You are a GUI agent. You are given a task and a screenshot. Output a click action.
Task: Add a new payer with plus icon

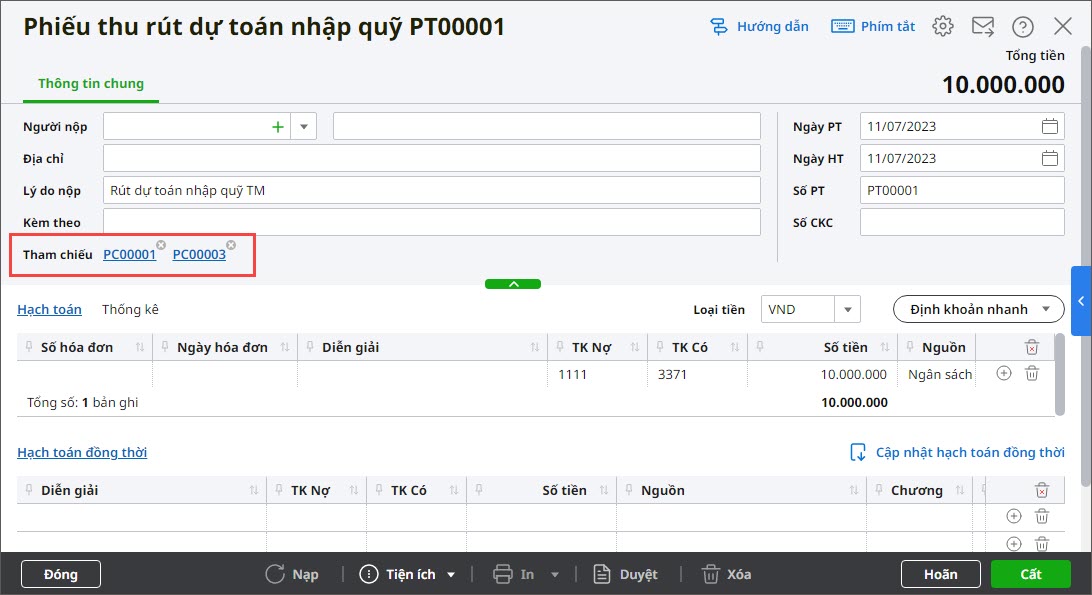coord(277,127)
